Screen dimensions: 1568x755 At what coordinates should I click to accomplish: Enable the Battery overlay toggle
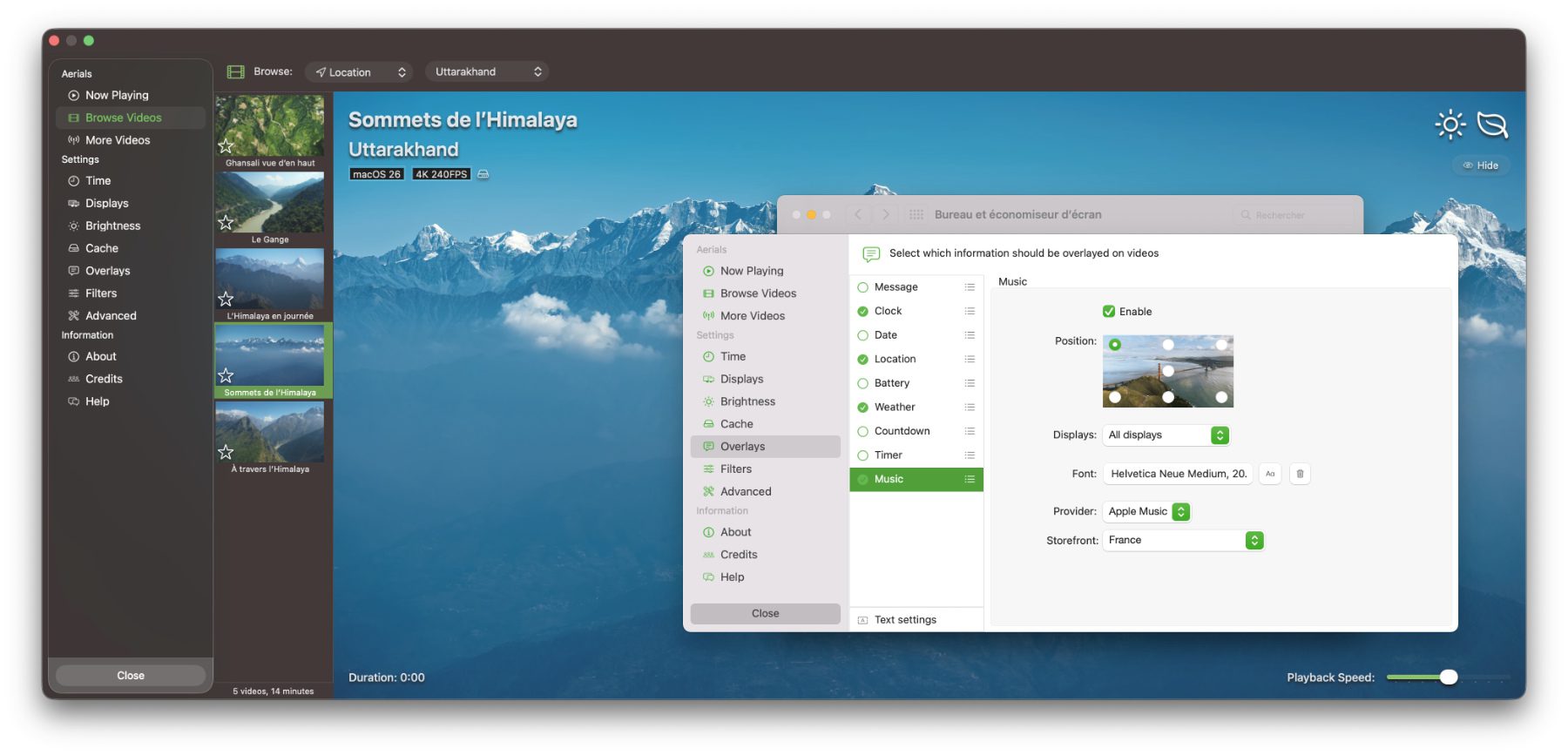point(862,383)
